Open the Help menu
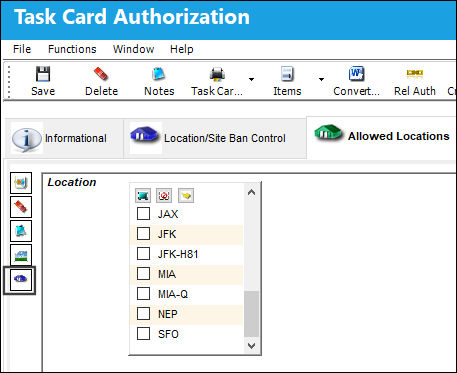The width and height of the screenshot is (457, 373). pyautogui.click(x=182, y=49)
